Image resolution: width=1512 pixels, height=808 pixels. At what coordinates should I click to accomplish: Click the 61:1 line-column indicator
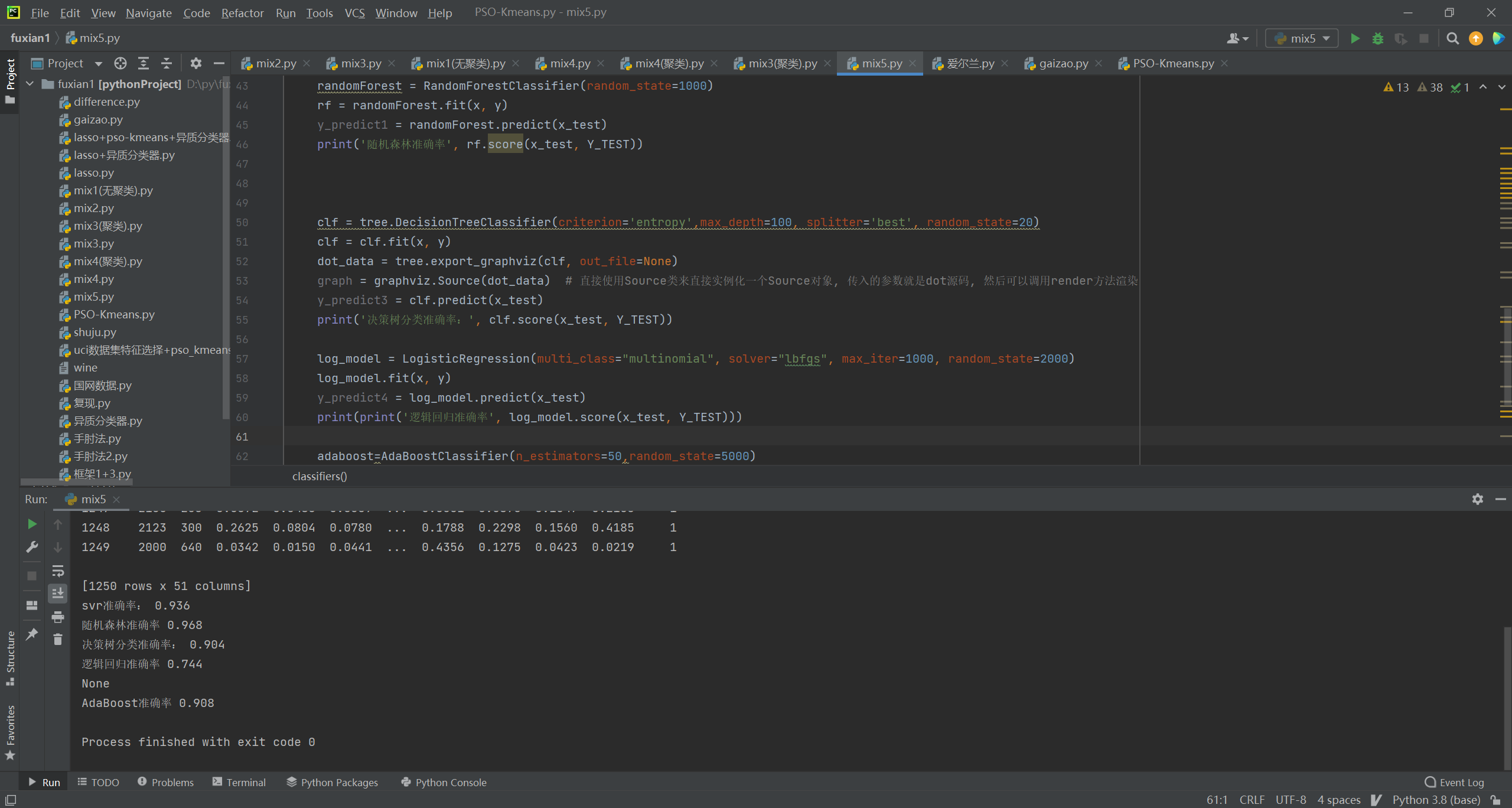[1217, 800]
